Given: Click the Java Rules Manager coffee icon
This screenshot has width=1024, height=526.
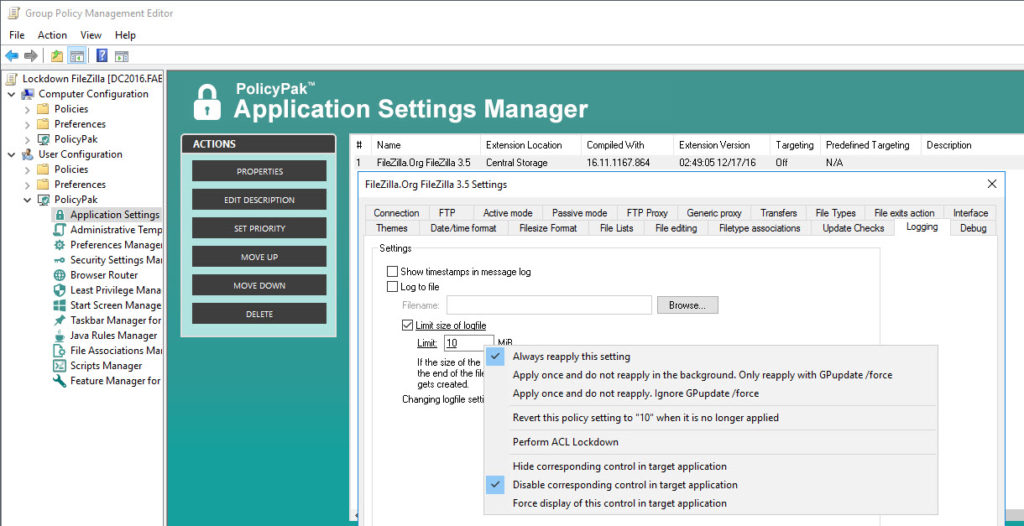Looking at the screenshot, I should click(x=59, y=335).
